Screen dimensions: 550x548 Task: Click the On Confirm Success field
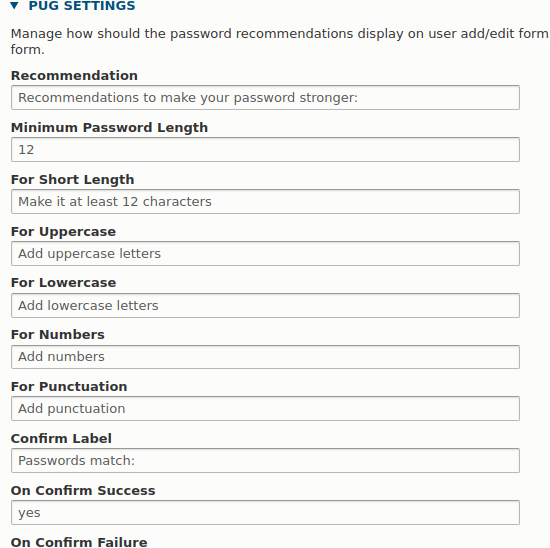tap(265, 513)
